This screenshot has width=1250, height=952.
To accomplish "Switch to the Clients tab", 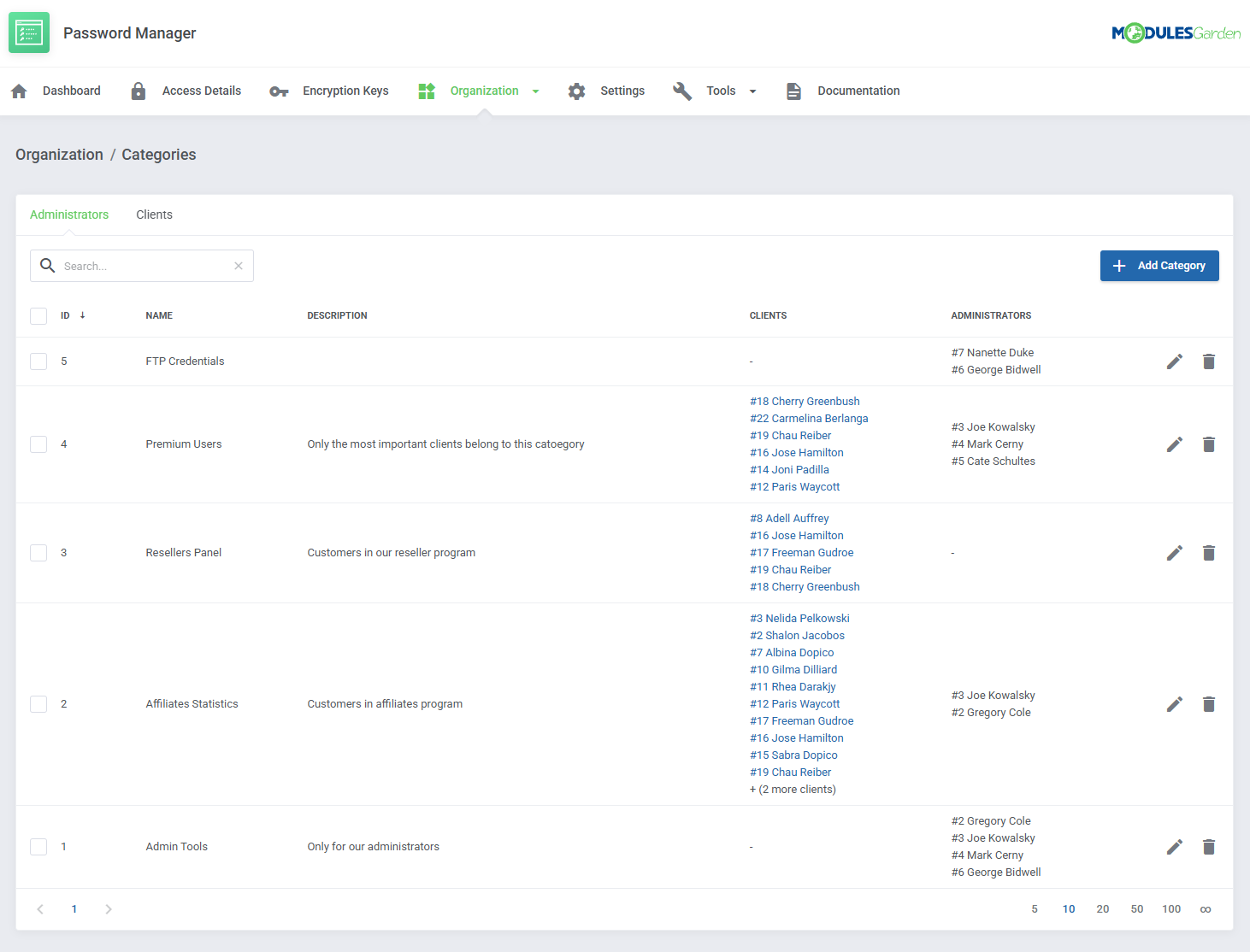I will pyautogui.click(x=154, y=214).
